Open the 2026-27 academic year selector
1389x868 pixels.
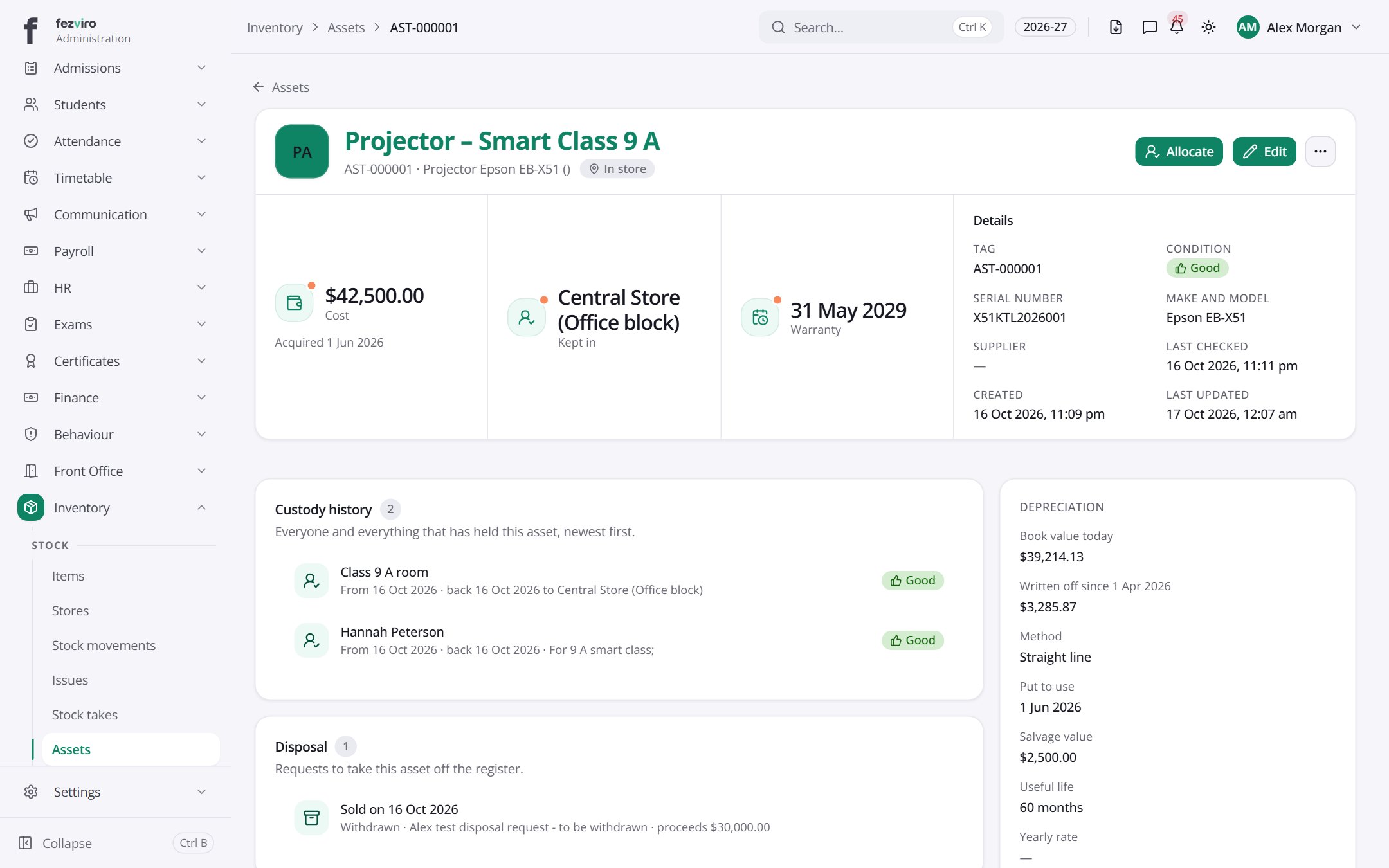[x=1045, y=27]
